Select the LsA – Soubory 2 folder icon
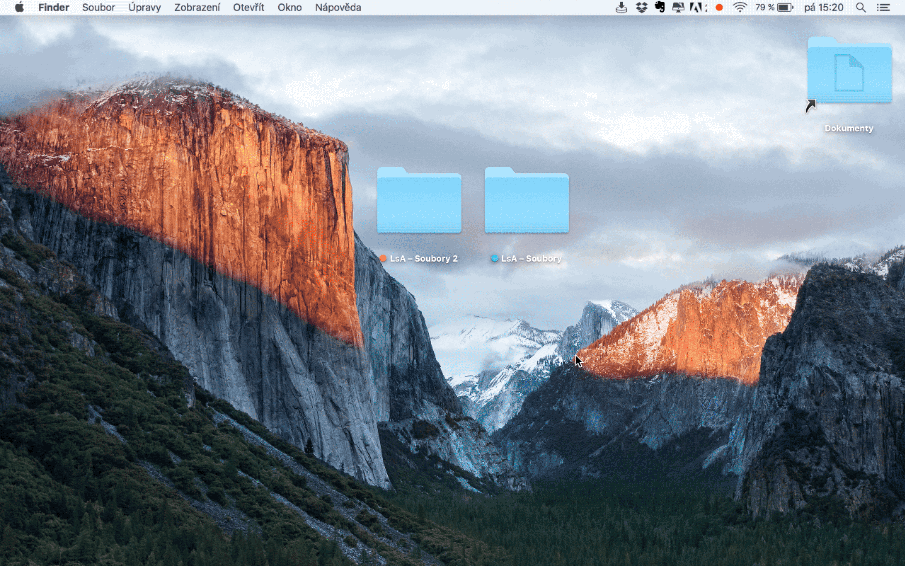The width and height of the screenshot is (905, 566). 419,201
